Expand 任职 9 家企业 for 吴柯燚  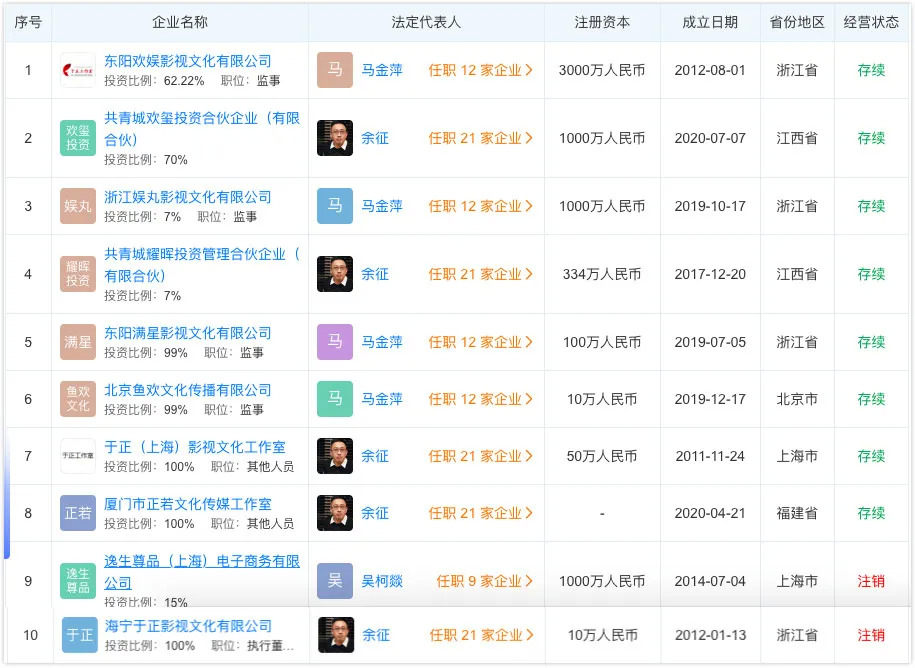click(x=484, y=581)
